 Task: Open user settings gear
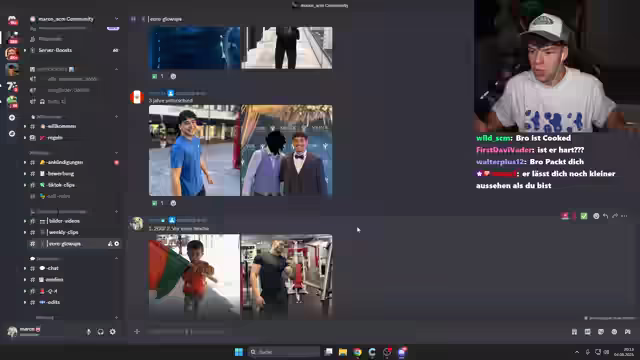click(113, 332)
